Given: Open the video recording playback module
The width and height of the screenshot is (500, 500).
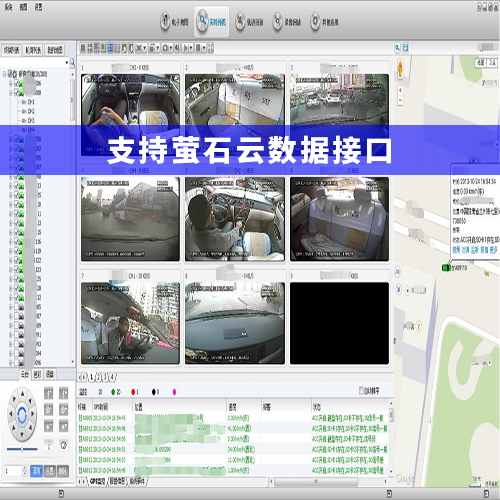Looking at the screenshot, I should 287,22.
